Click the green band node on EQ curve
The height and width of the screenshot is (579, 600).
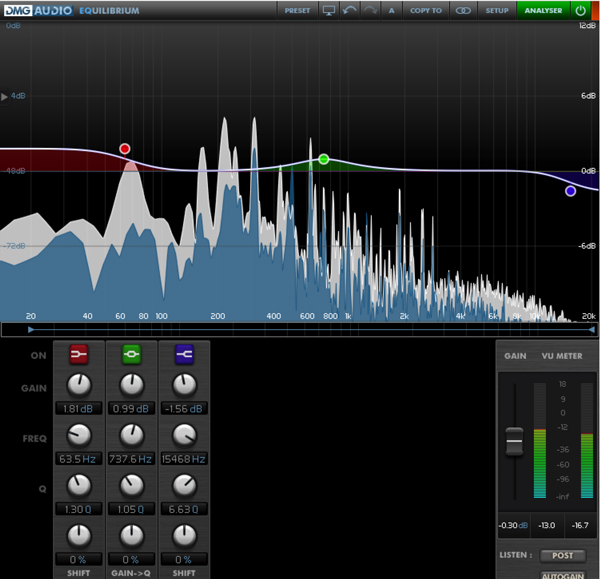(323, 159)
